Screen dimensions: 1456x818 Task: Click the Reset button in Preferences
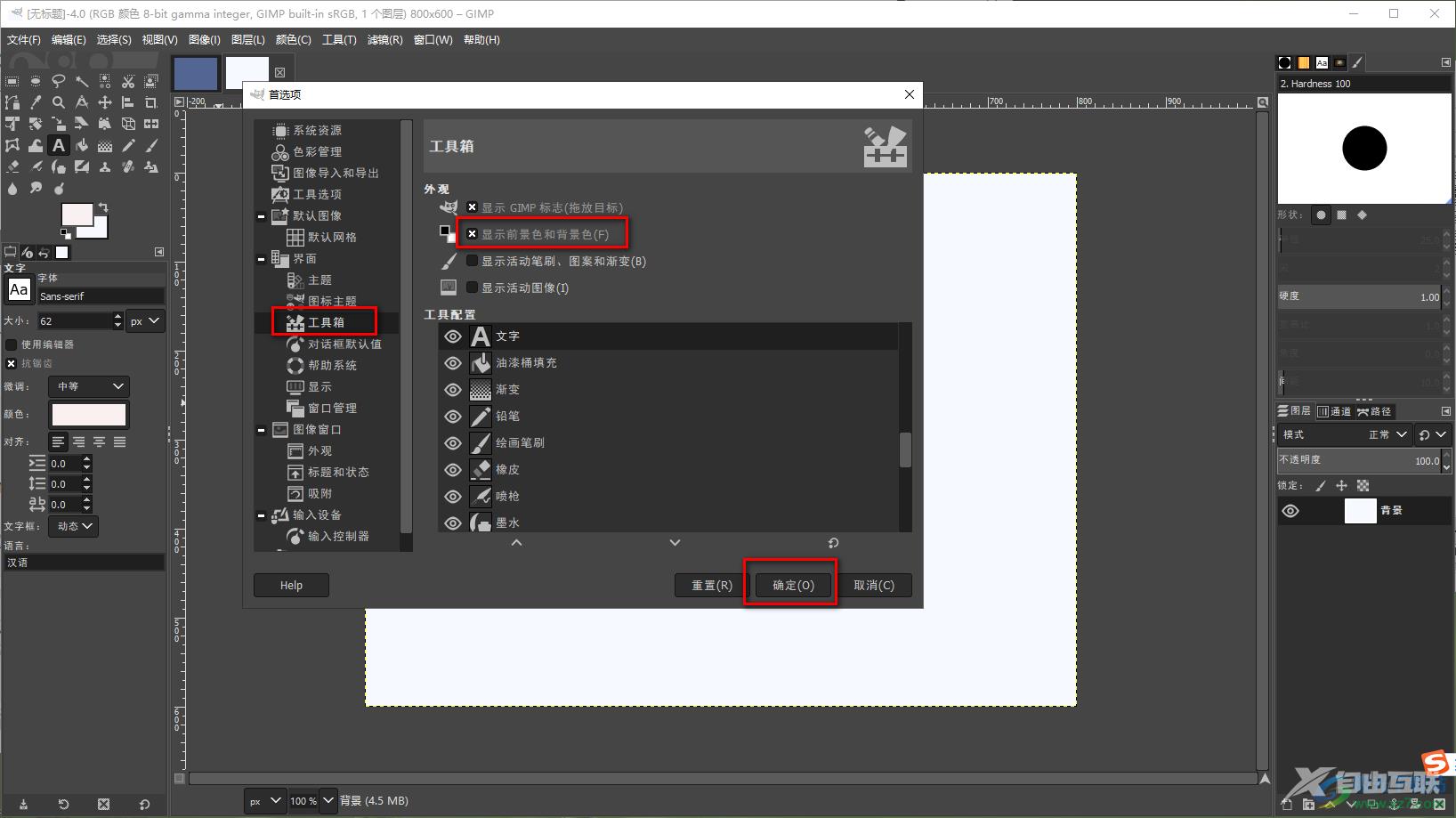coord(712,585)
